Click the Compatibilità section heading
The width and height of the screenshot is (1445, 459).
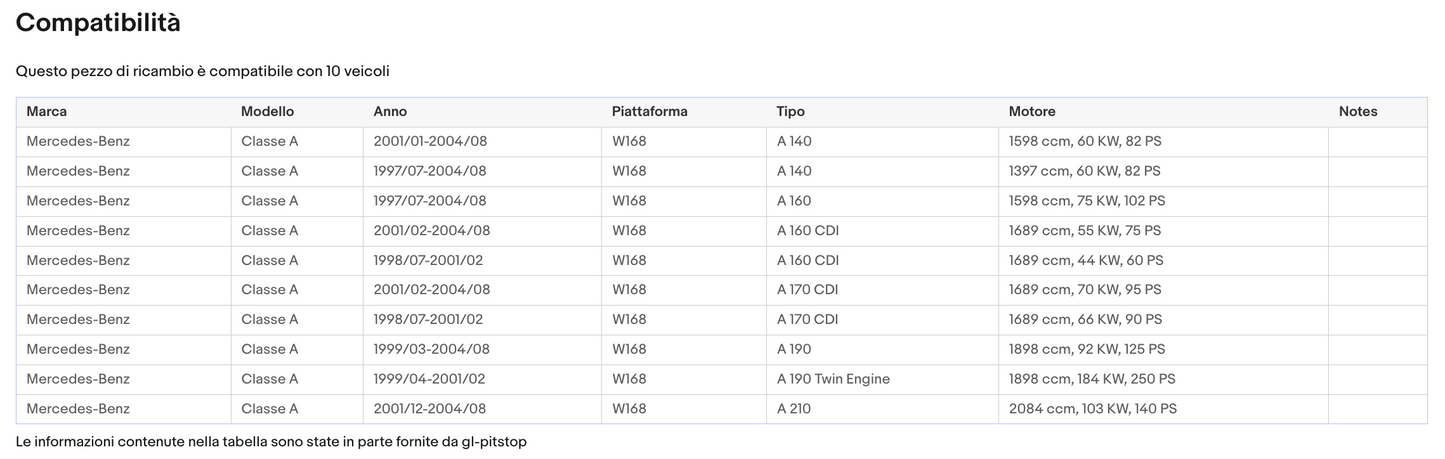coord(98,23)
